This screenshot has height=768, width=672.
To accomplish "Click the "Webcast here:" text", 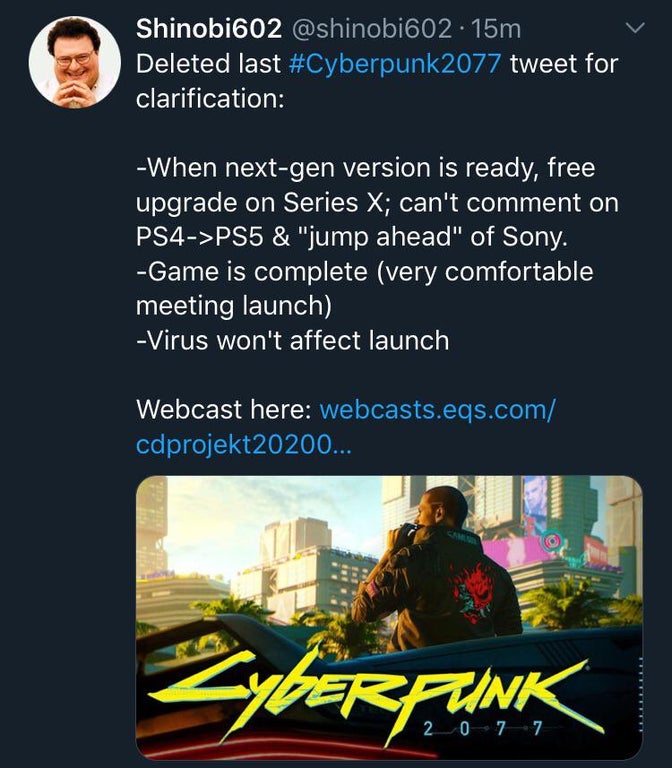I will point(223,409).
